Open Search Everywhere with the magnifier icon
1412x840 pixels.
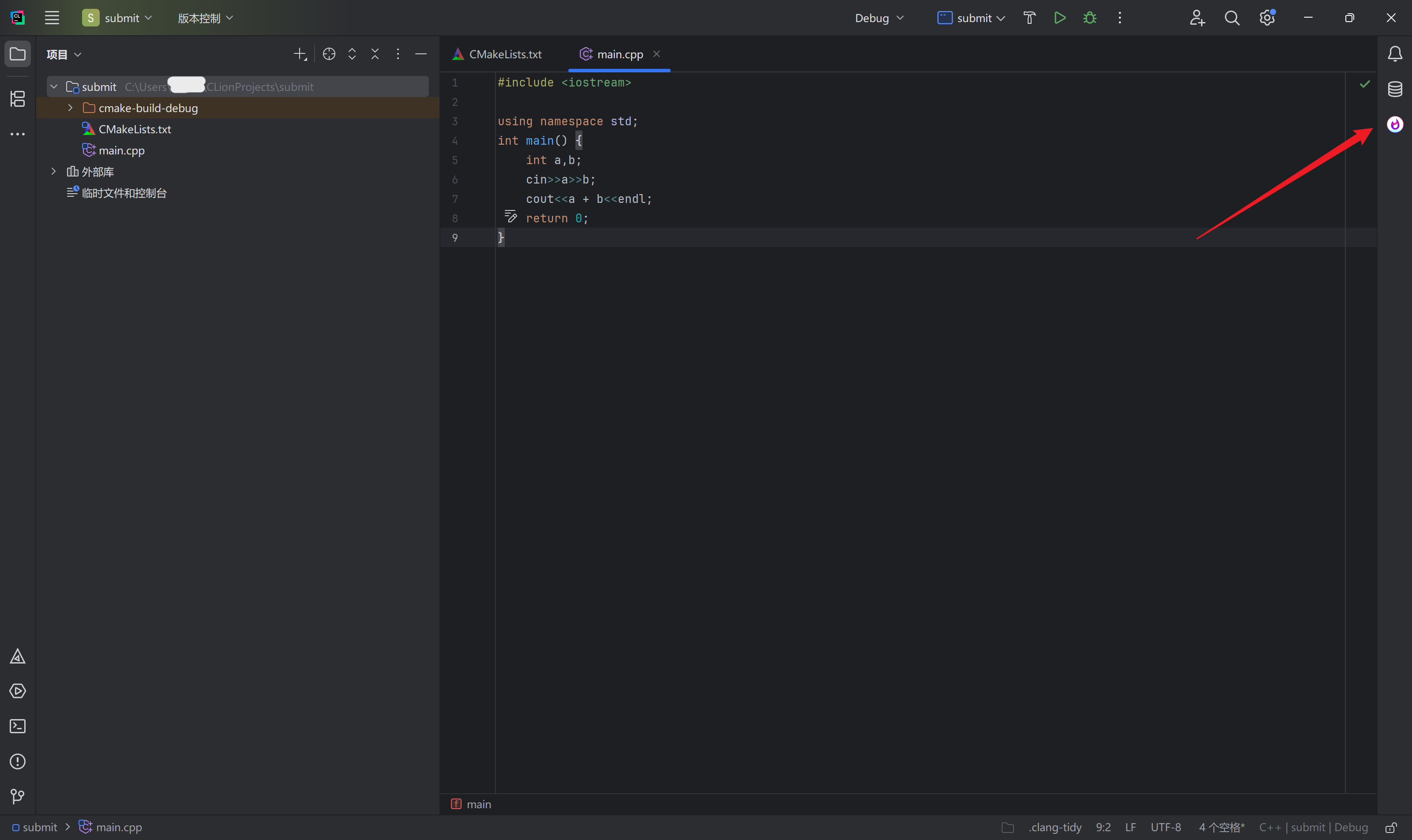pos(1232,18)
